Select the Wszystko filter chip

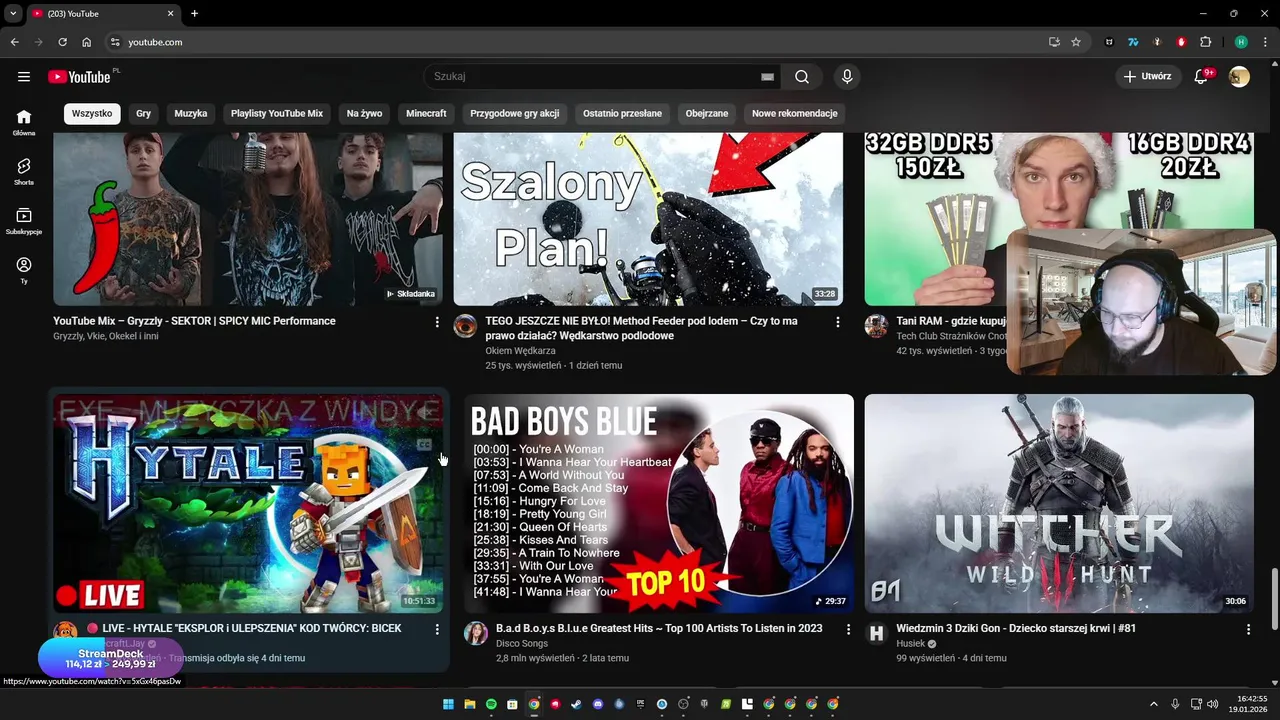point(92,114)
